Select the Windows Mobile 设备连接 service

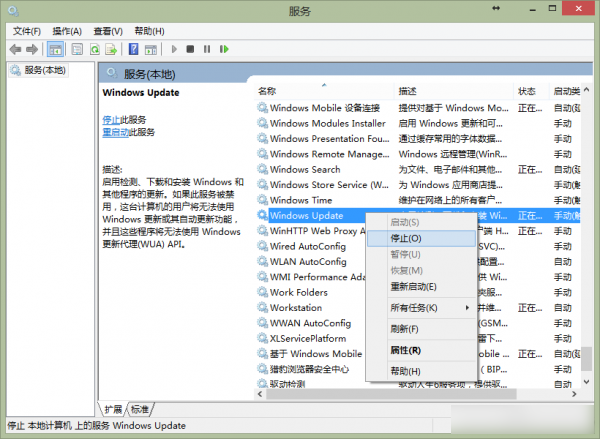[418, 108]
